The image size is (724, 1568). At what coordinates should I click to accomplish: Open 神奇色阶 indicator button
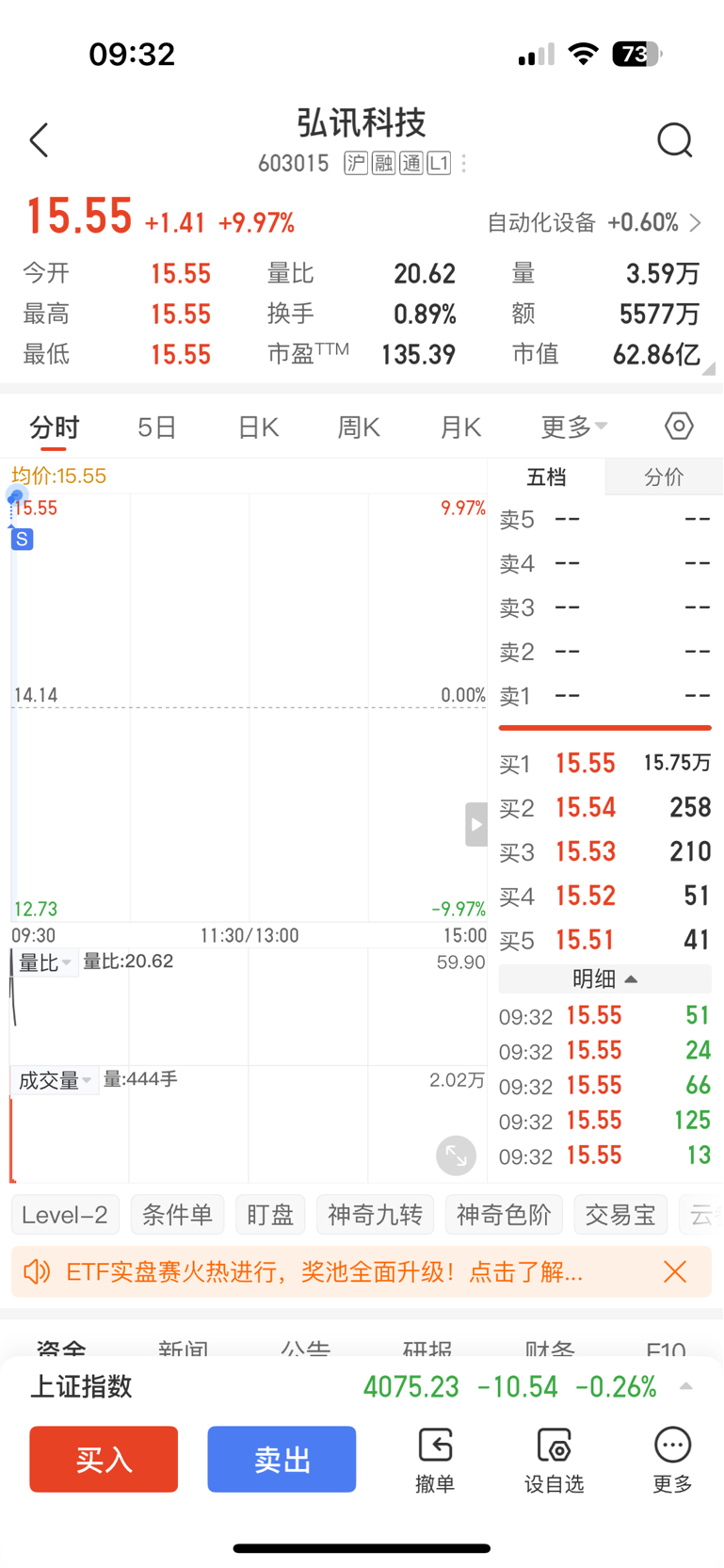pyautogui.click(x=504, y=1215)
